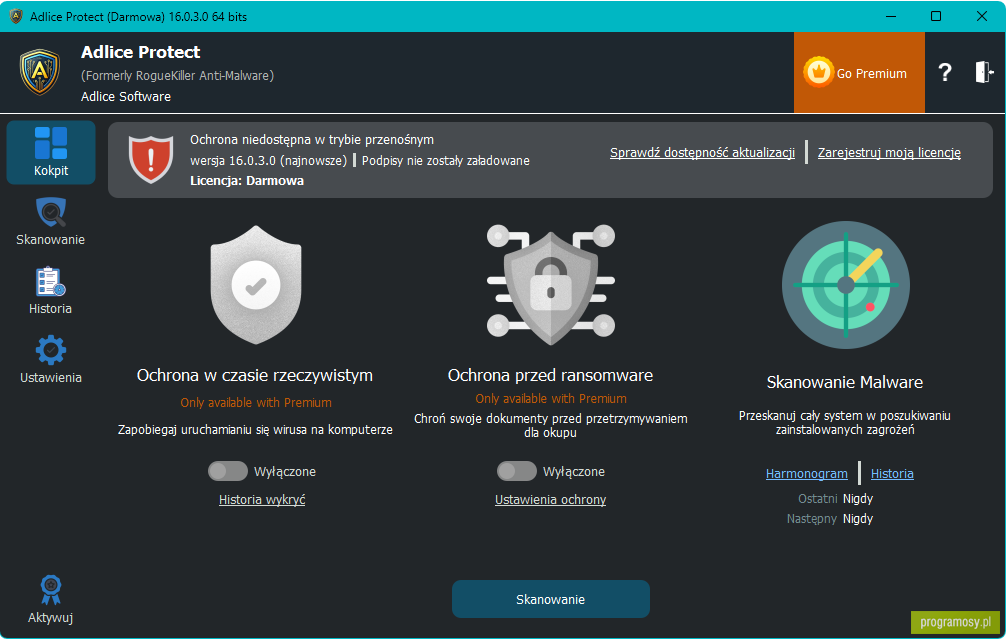Toggle ransomware protection switch
1006x640 pixels.
[516, 471]
